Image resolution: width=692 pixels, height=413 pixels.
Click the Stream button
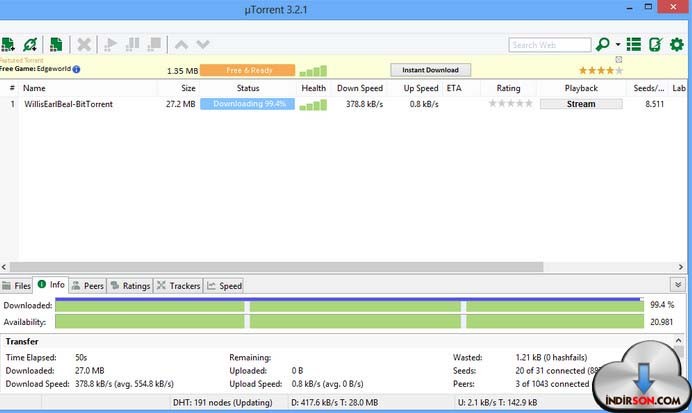click(x=581, y=104)
